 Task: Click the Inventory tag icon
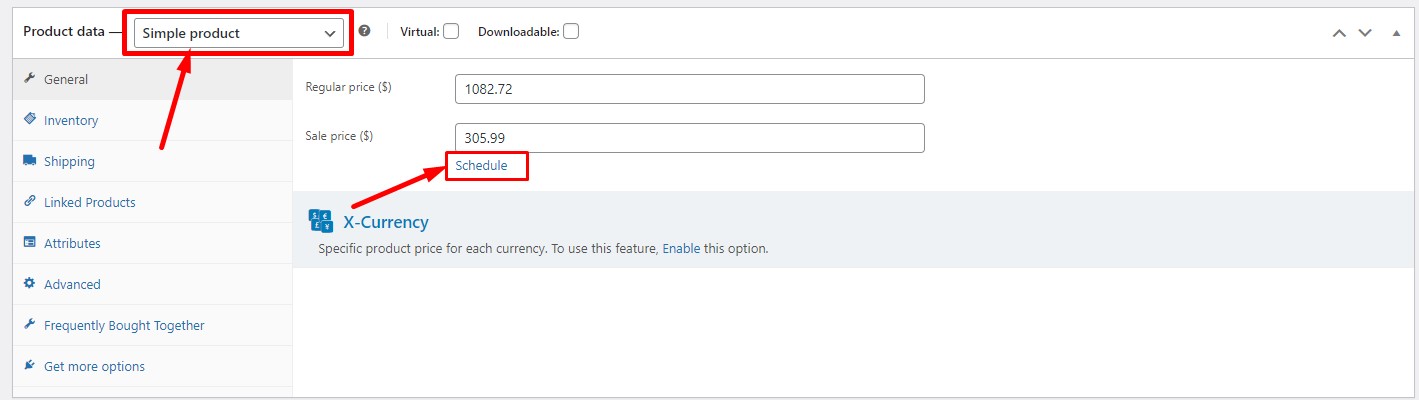pos(30,119)
